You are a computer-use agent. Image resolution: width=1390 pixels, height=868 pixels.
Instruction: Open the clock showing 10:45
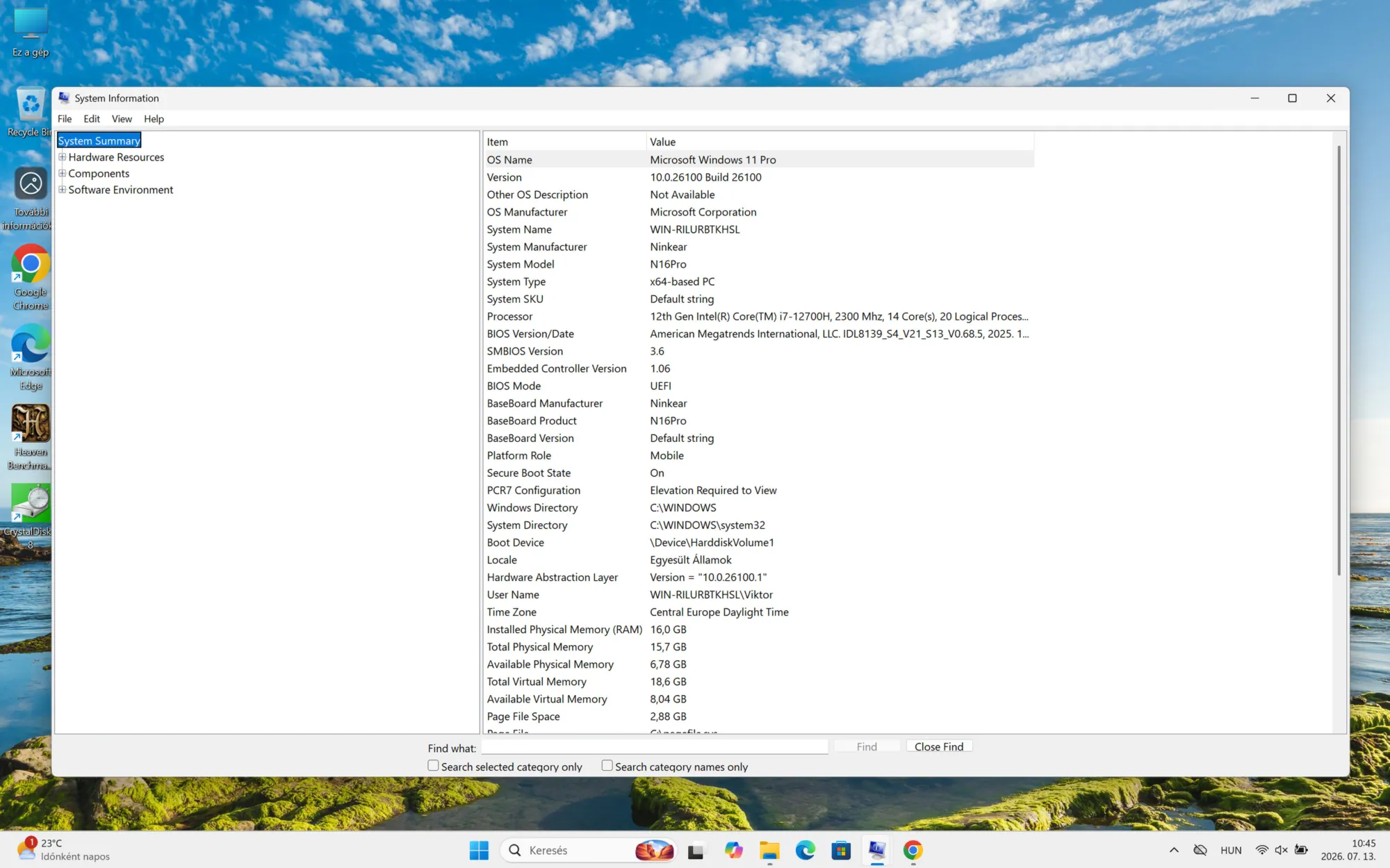(x=1348, y=850)
